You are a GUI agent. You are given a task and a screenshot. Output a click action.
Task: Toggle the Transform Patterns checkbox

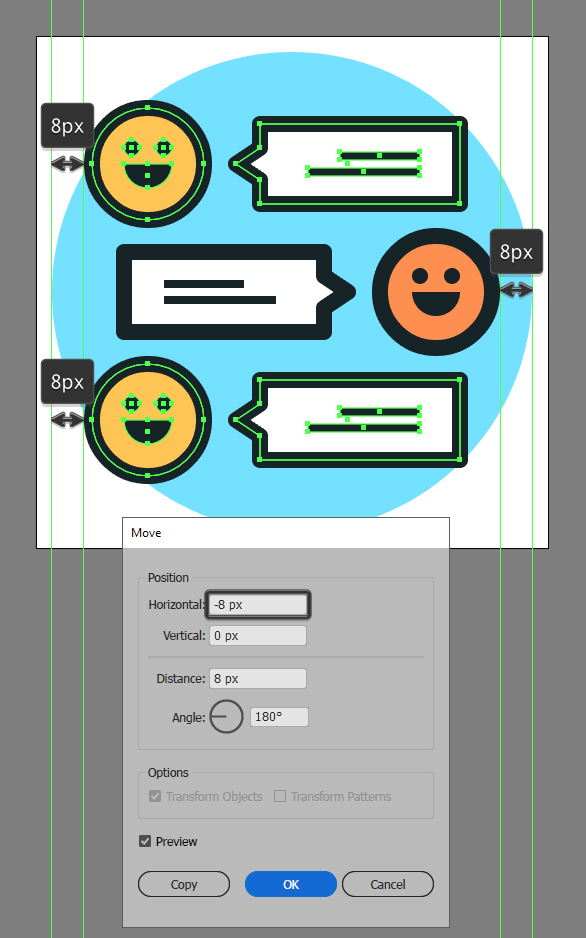click(280, 796)
